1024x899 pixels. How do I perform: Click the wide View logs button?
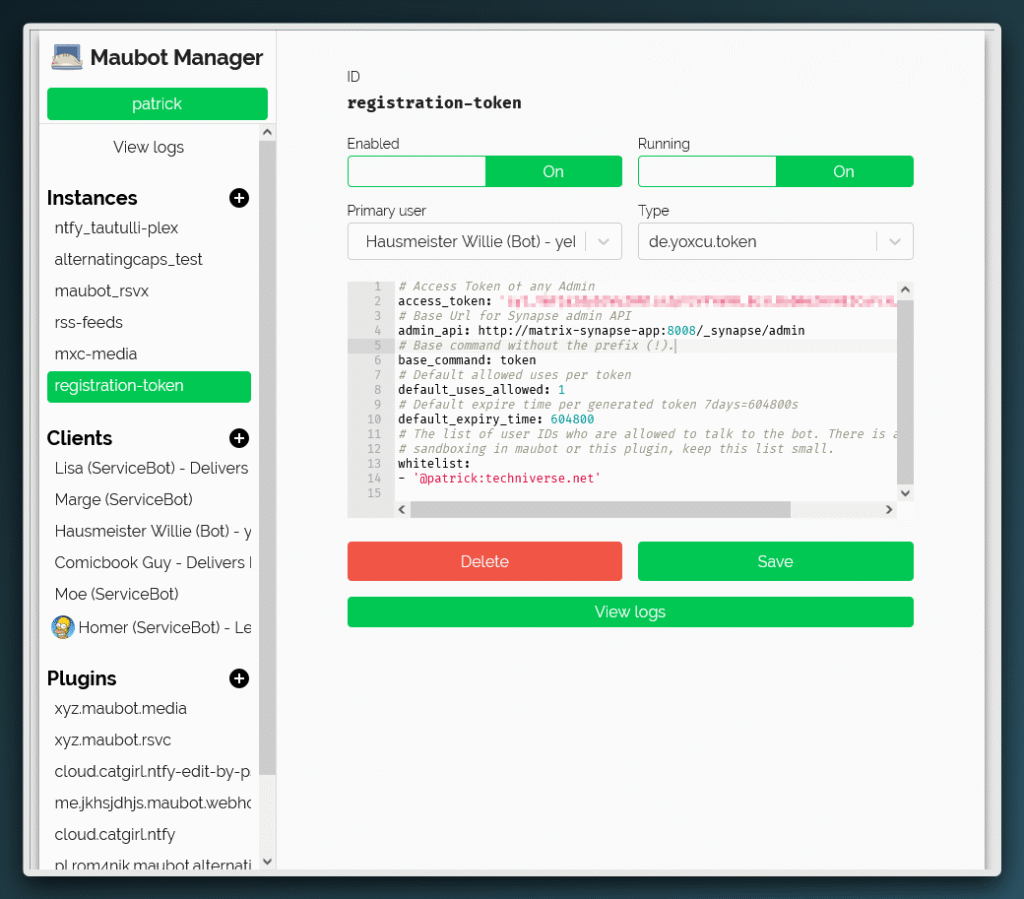pyautogui.click(x=630, y=612)
